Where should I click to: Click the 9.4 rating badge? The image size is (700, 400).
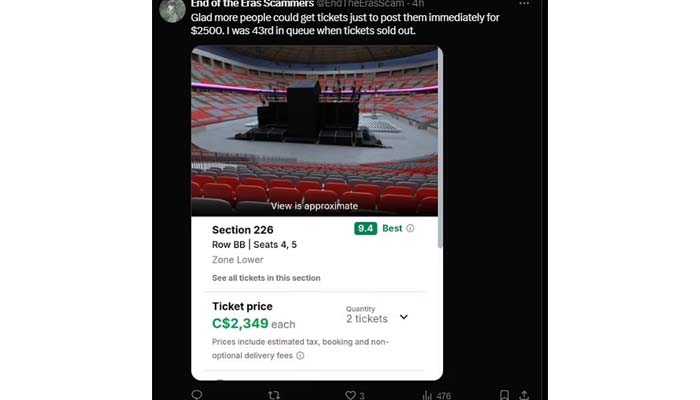(x=365, y=228)
